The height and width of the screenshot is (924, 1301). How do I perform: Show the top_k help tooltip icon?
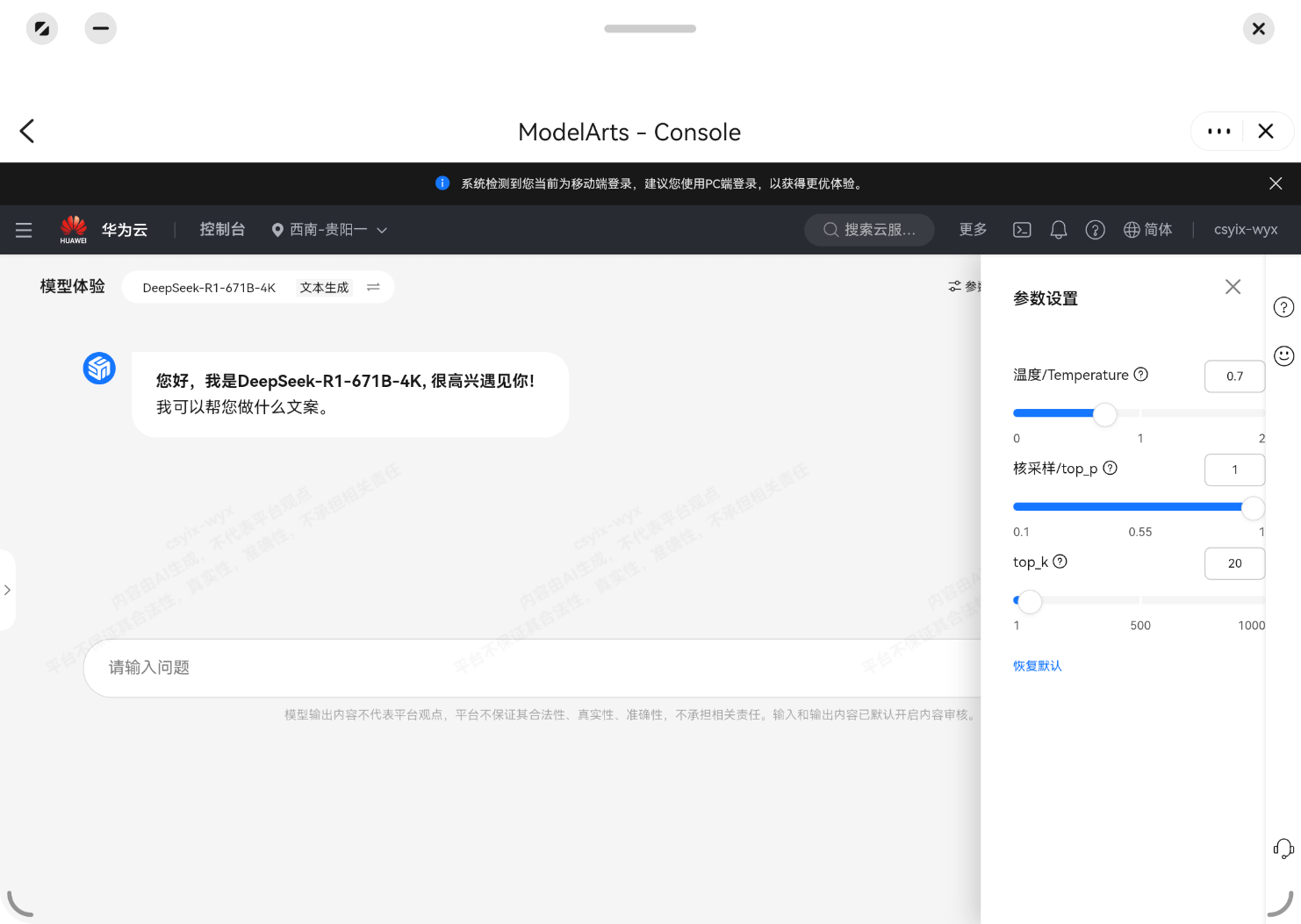(x=1060, y=562)
